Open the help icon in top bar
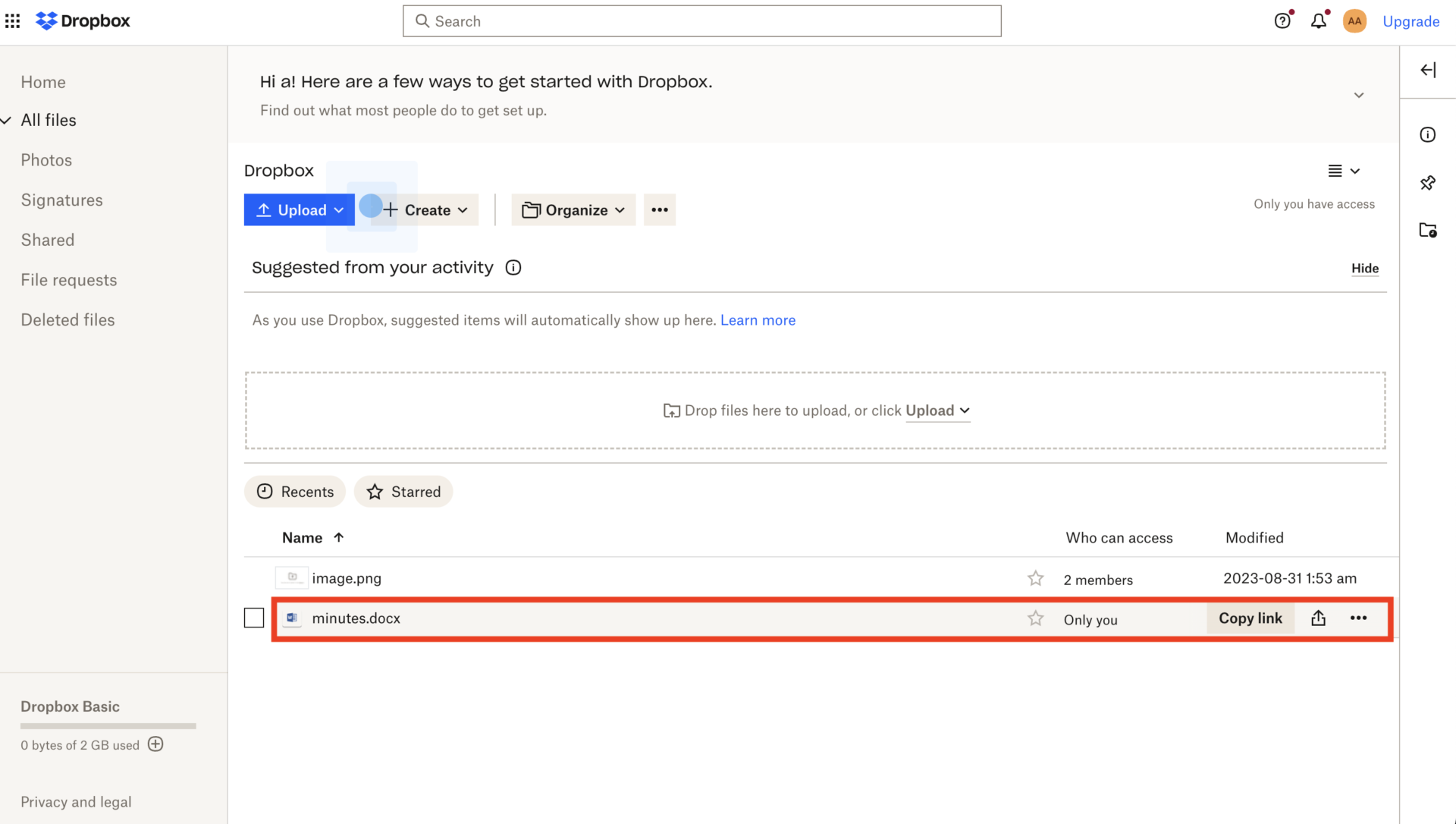 coord(1282,20)
